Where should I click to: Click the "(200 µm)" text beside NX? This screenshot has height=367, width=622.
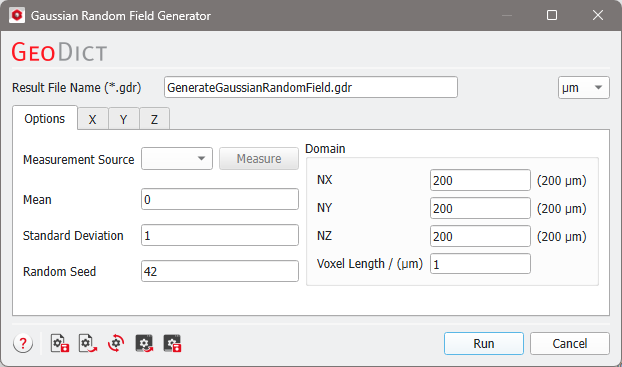(x=562, y=181)
